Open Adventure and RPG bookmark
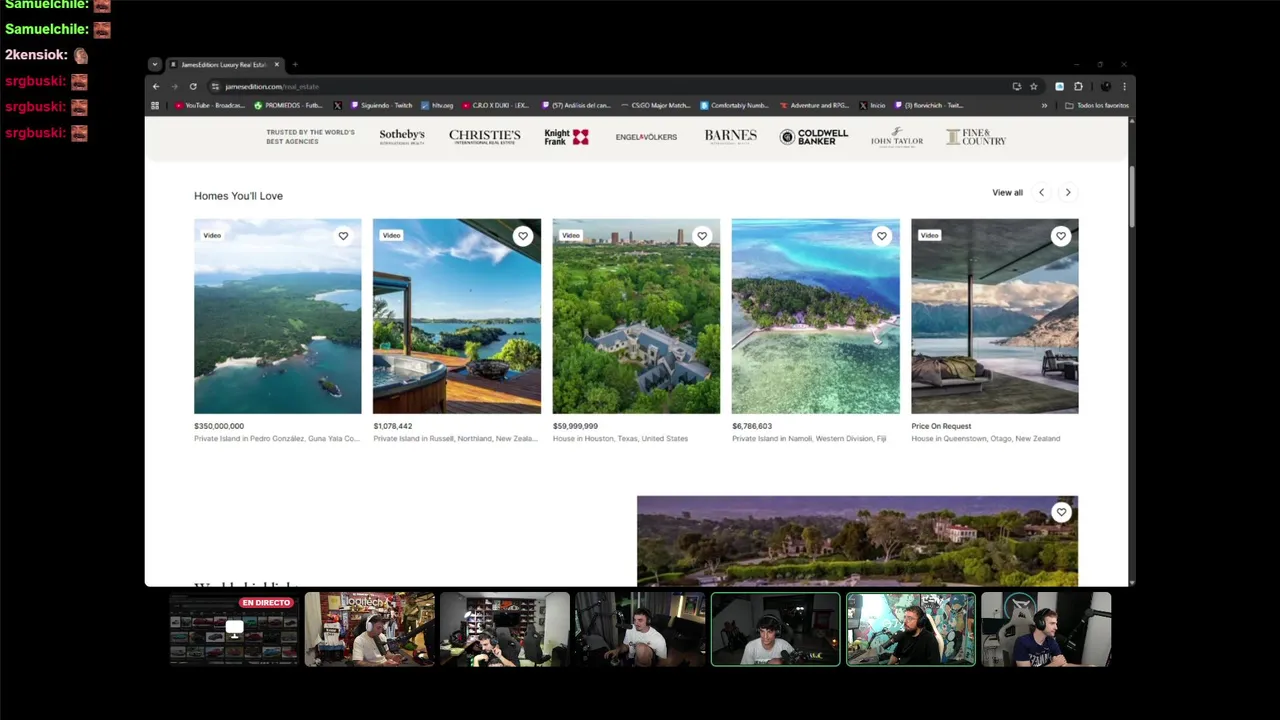The width and height of the screenshot is (1280, 720). click(814, 105)
